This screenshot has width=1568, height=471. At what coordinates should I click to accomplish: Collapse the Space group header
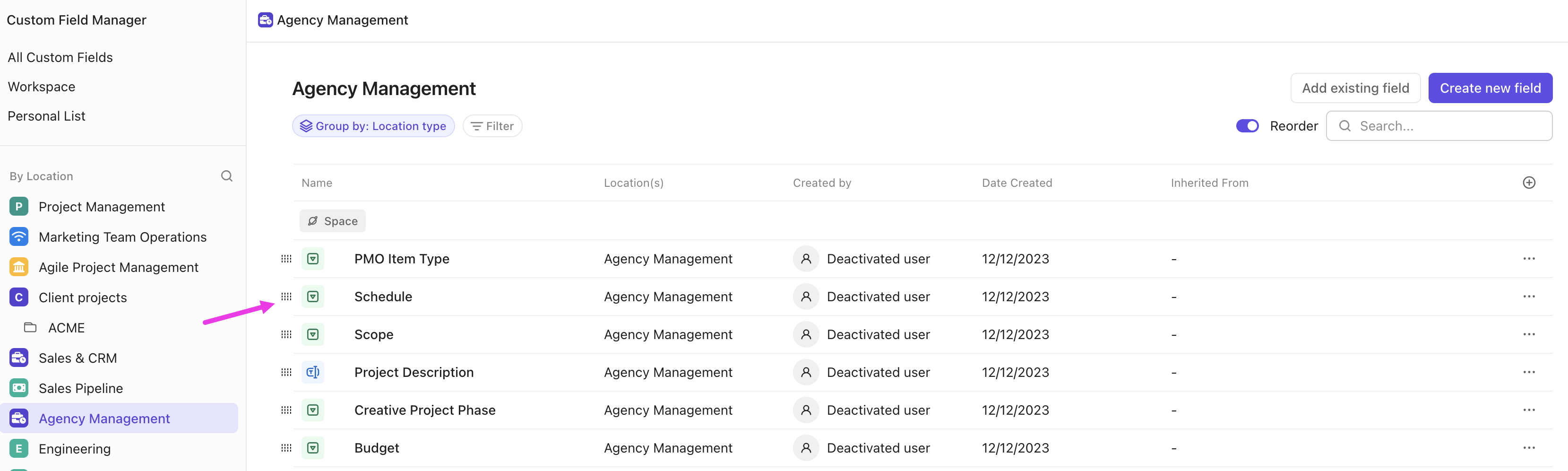pyautogui.click(x=332, y=221)
